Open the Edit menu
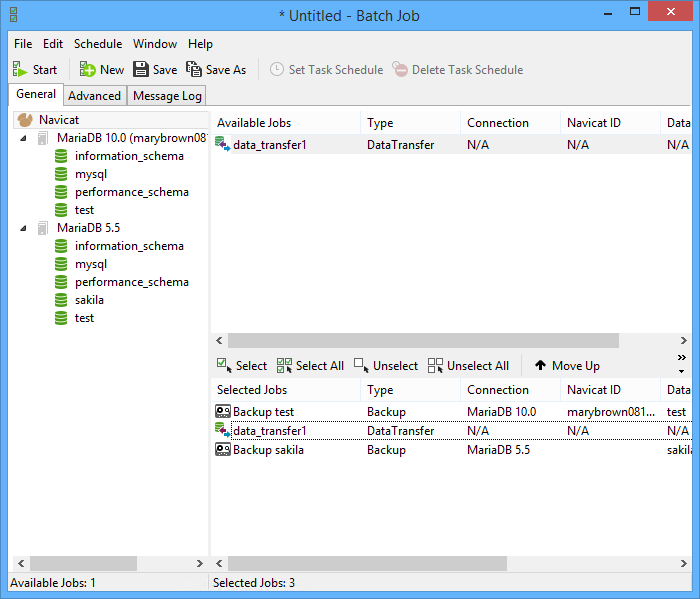The height and width of the screenshot is (599, 700). [x=53, y=44]
